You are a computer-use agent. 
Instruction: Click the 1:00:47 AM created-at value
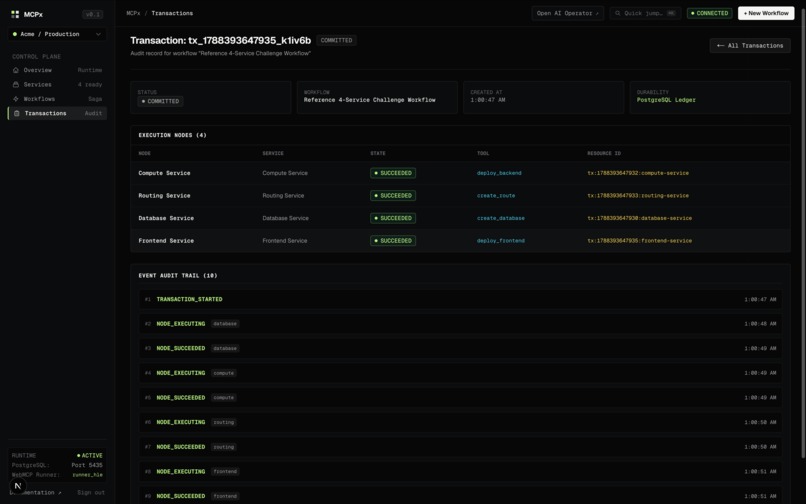tap(488, 100)
